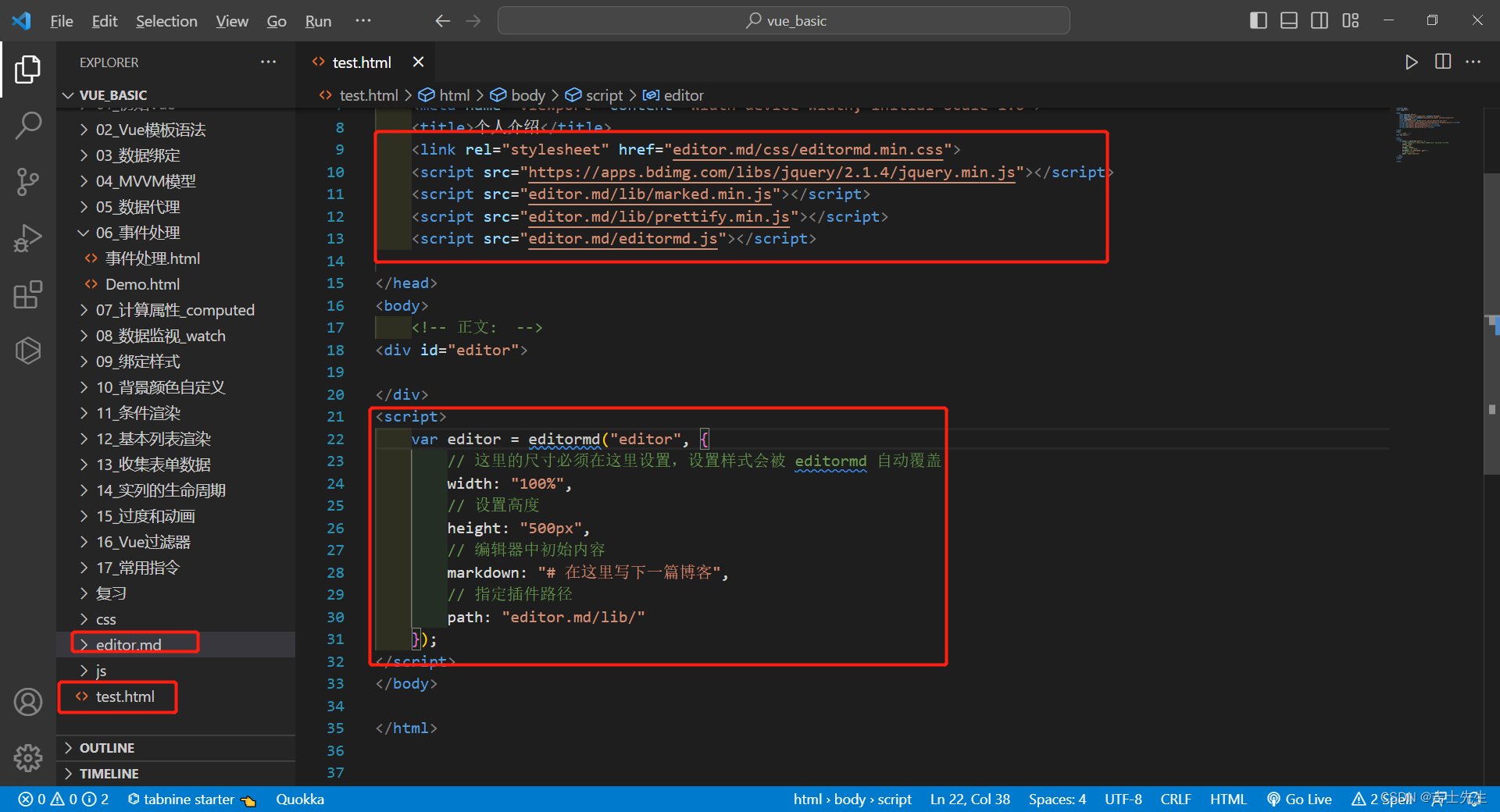
Task: Click the vue_basic command center search box
Action: pos(784,21)
